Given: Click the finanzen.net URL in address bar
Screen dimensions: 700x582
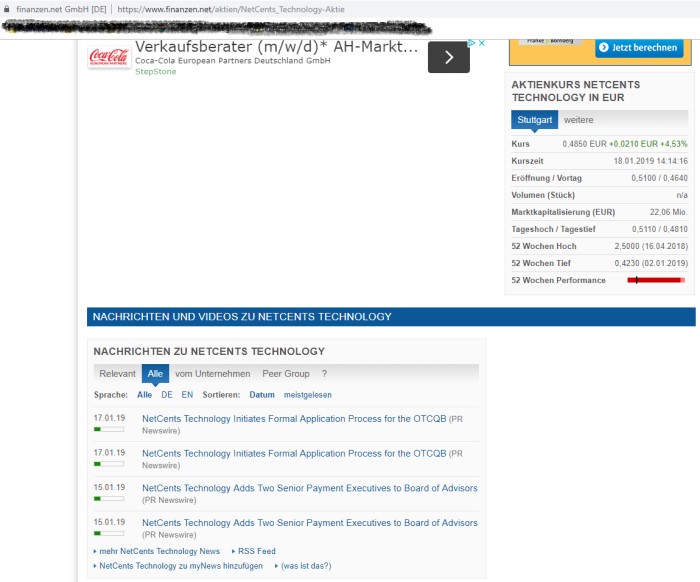Looking at the screenshot, I should [x=231, y=9].
